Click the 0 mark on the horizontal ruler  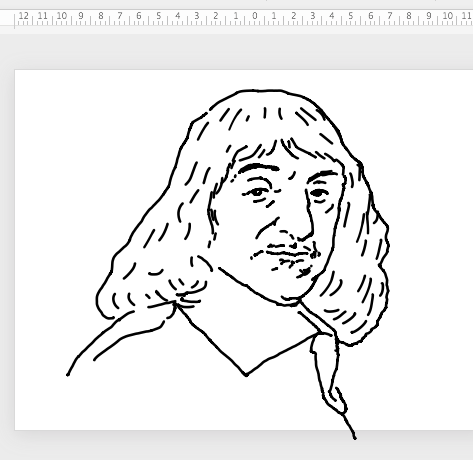click(x=255, y=16)
